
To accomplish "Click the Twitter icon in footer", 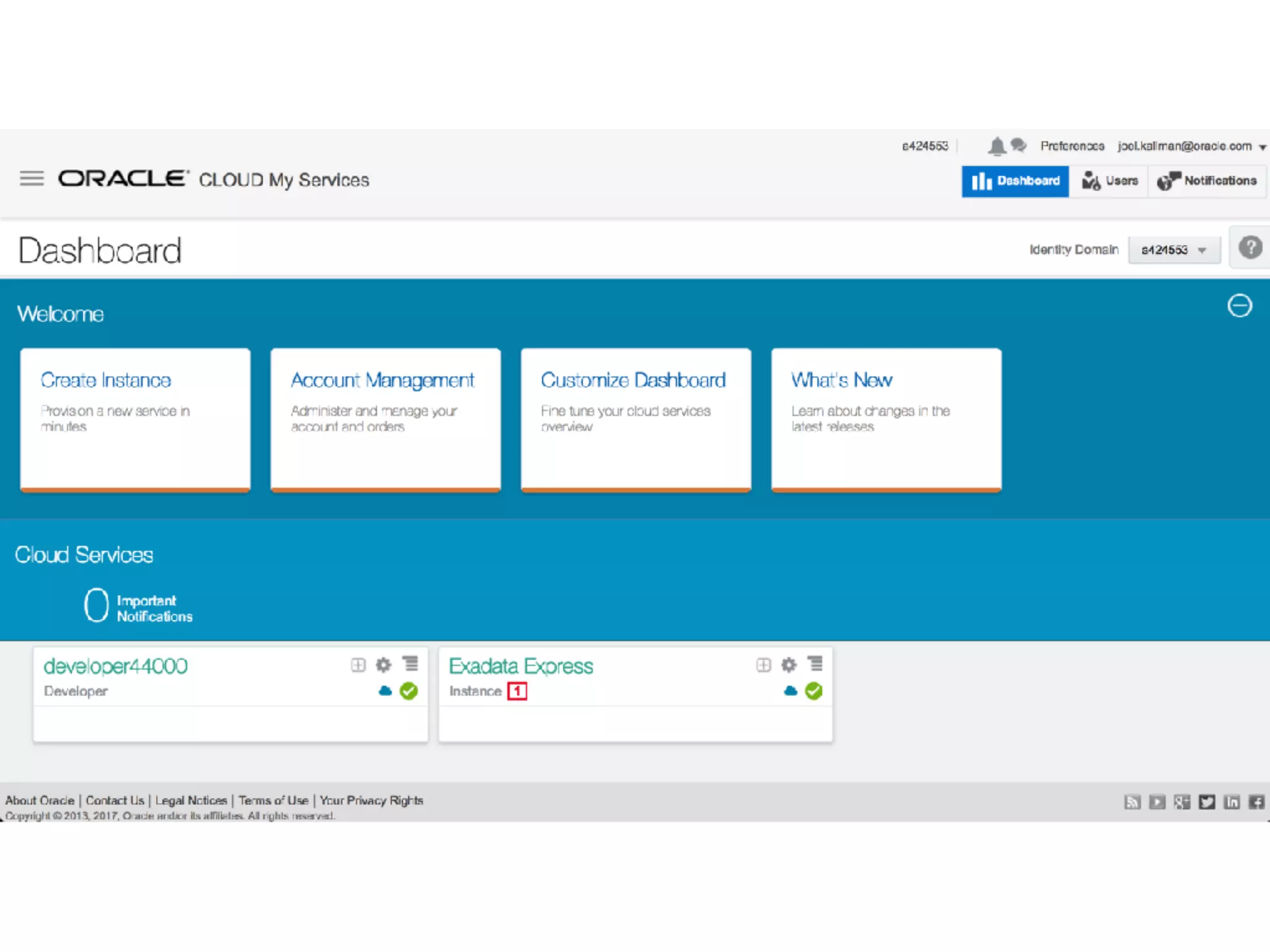I will coord(1207,802).
